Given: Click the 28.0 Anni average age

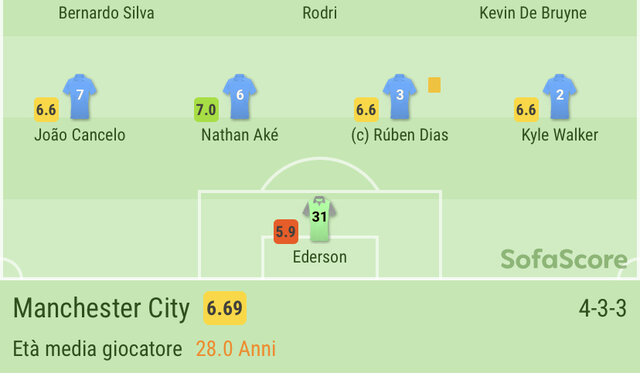Looking at the screenshot, I should (x=236, y=349).
